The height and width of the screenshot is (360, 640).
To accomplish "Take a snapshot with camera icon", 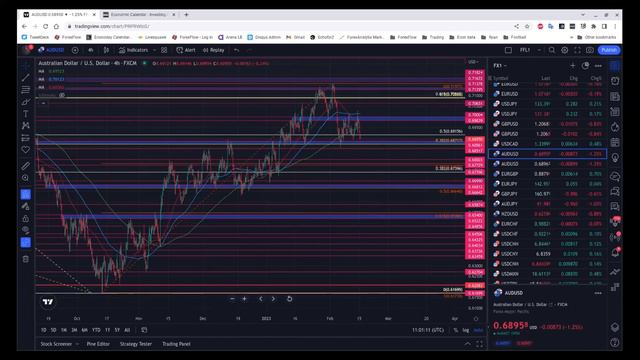I will click(x=590, y=50).
